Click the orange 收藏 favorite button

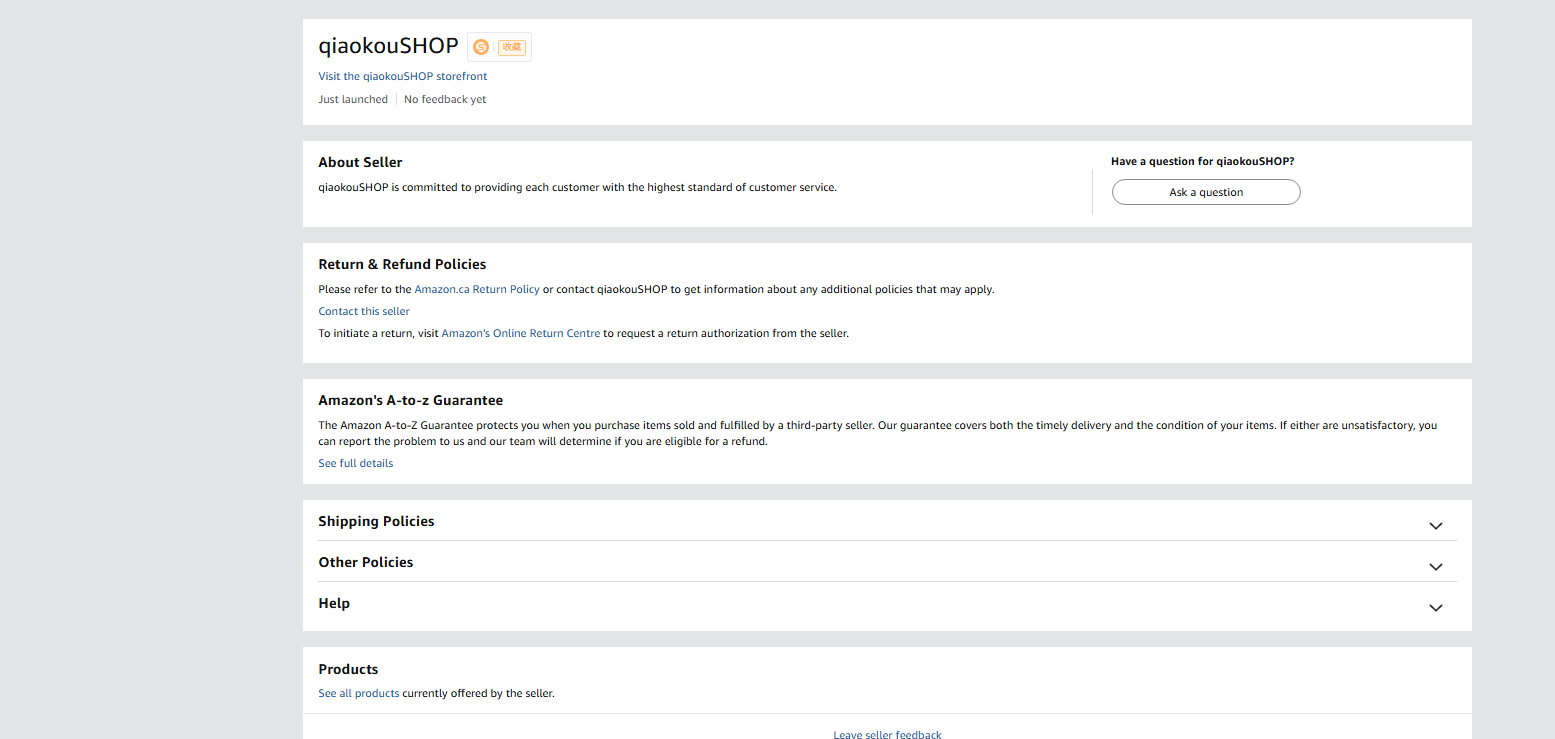(x=512, y=47)
